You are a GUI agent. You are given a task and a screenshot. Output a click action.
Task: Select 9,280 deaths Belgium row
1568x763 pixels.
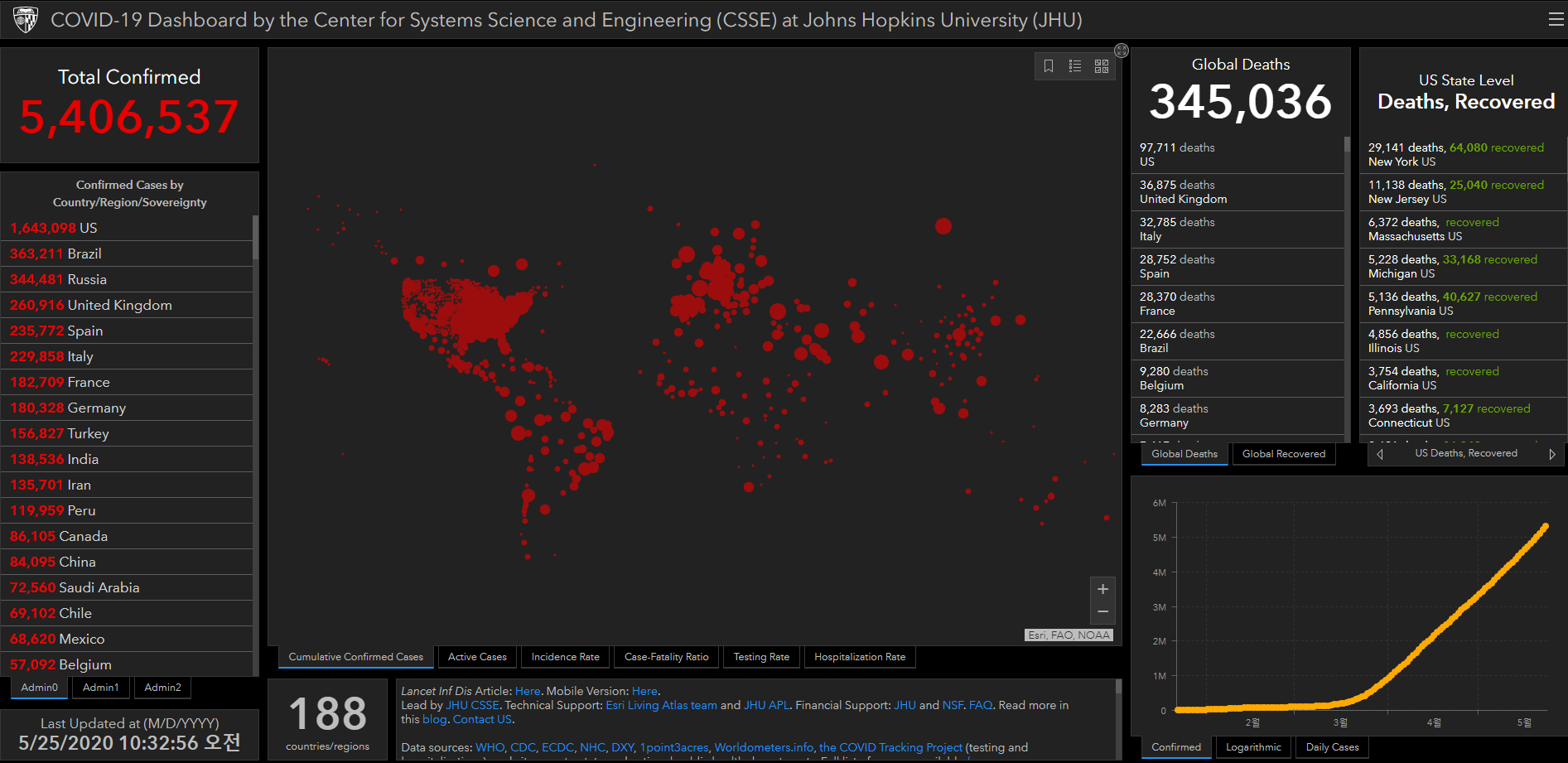click(x=1238, y=379)
